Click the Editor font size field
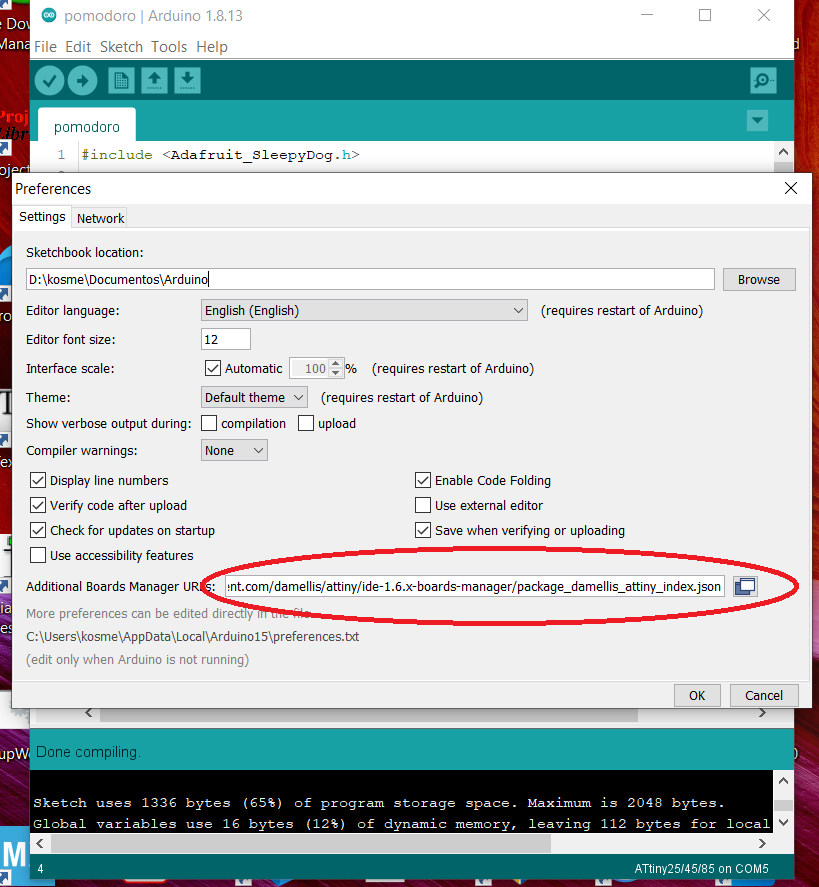This screenshot has height=887, width=819. click(x=226, y=339)
